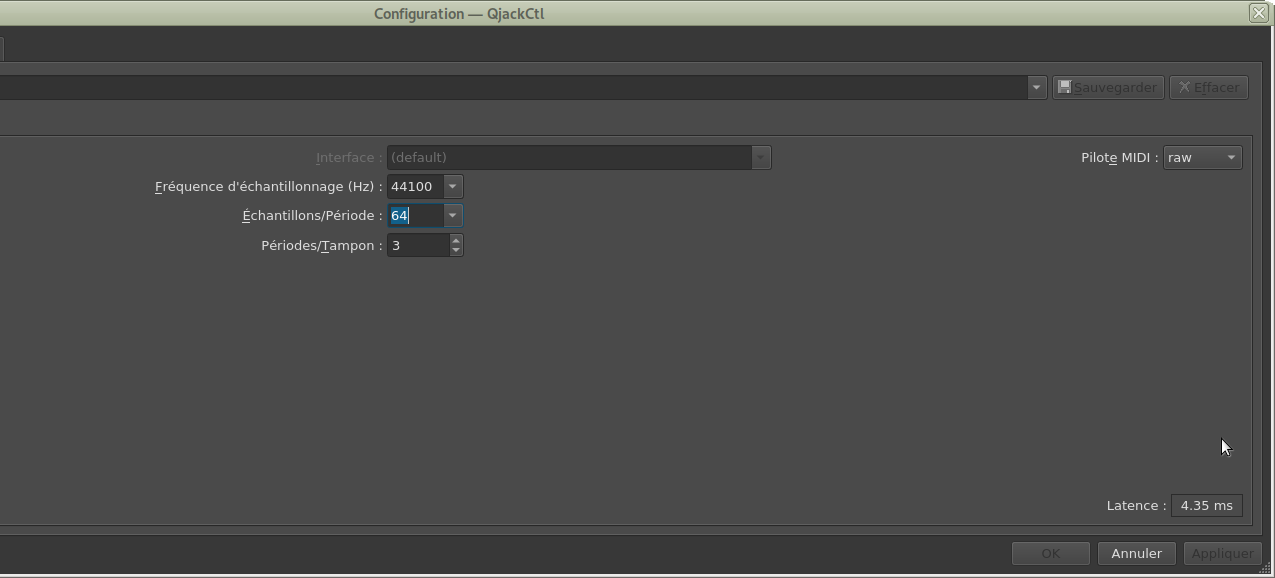The height and width of the screenshot is (578, 1275).
Task: Click the Périodes/Tampon label
Action: pyautogui.click(x=322, y=245)
